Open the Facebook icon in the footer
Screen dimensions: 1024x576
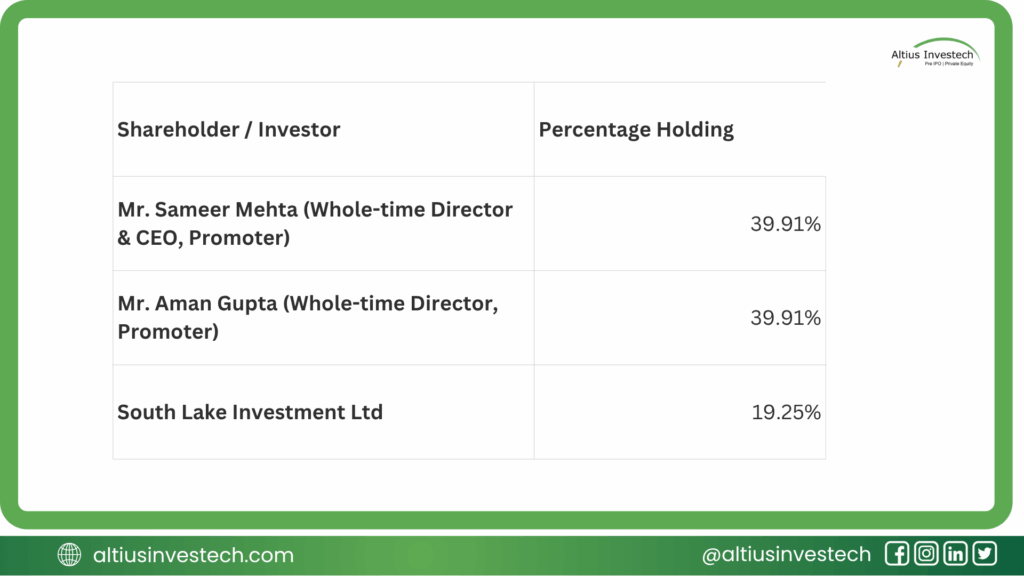[x=897, y=554]
